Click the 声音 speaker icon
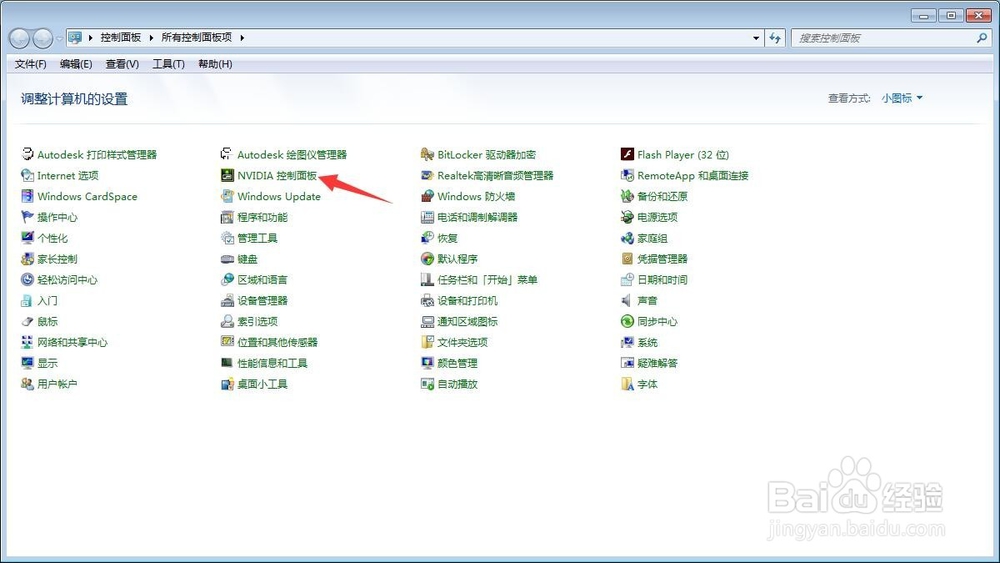This screenshot has height=563, width=1000. click(627, 300)
